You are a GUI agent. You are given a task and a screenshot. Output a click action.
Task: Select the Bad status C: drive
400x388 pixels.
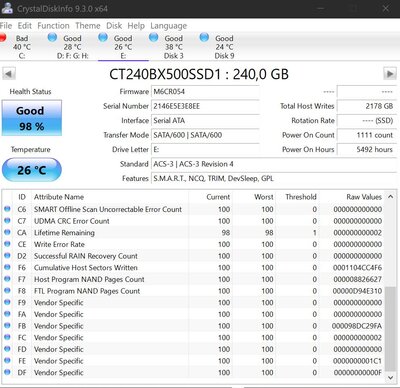pyautogui.click(x=18, y=47)
